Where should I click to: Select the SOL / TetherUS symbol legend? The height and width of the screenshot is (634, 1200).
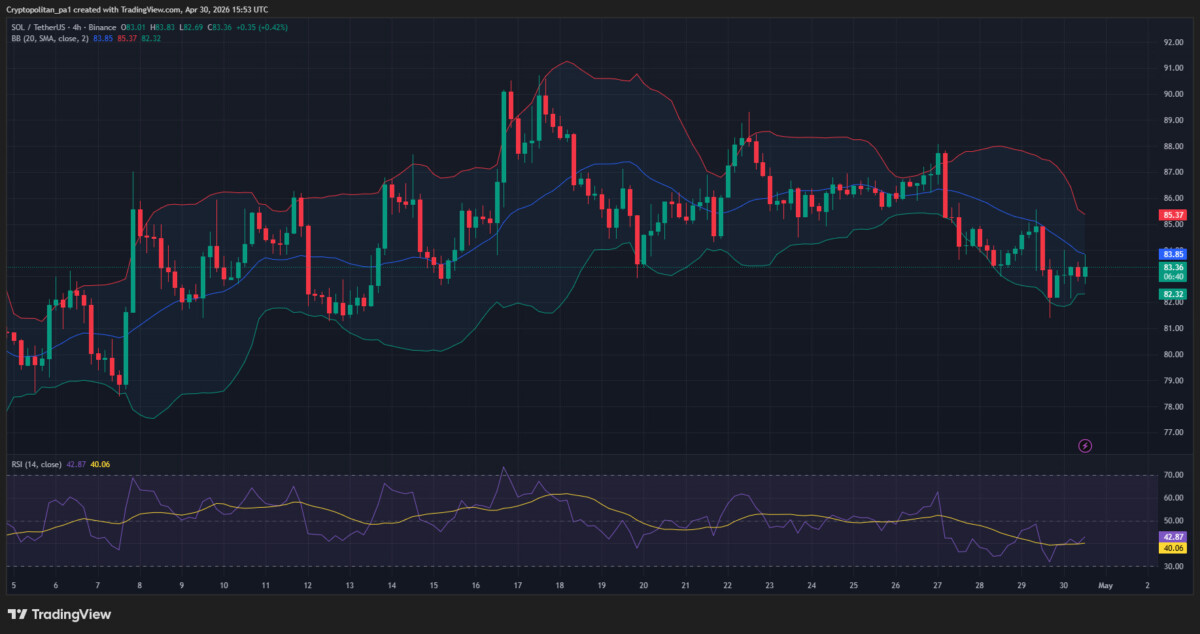click(x=45, y=27)
